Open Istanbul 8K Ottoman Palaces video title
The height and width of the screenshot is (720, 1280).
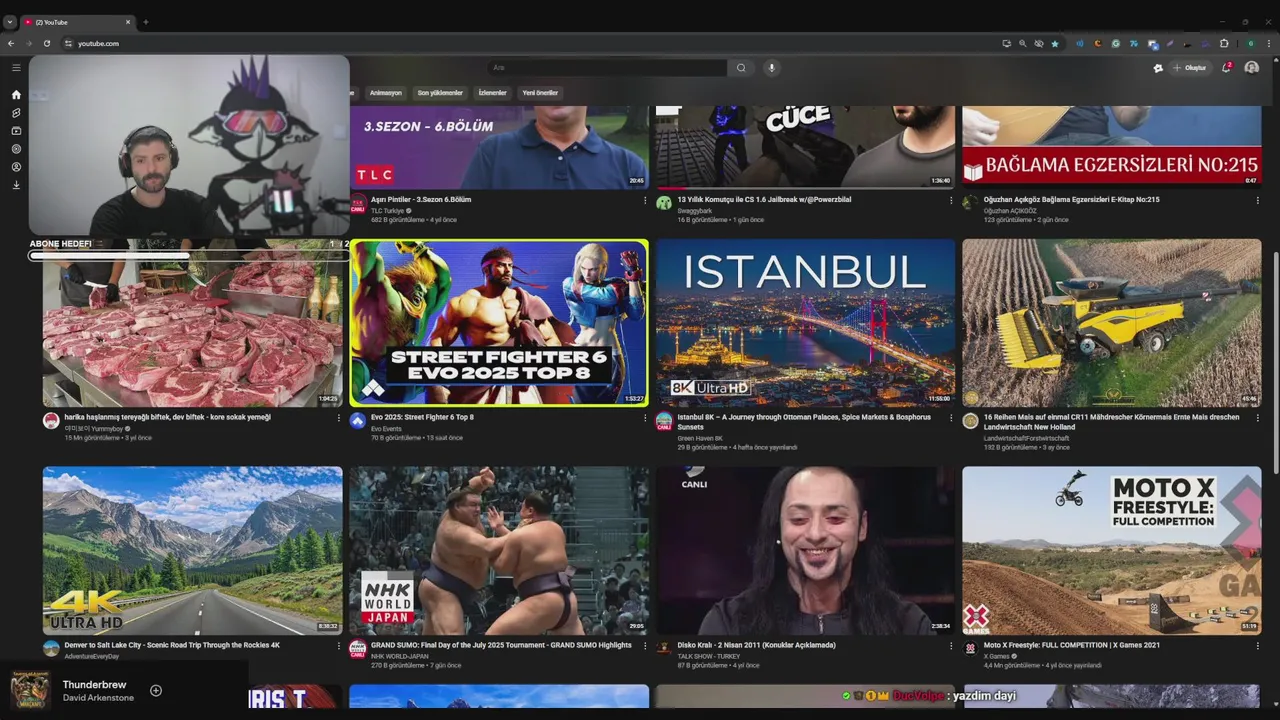804,421
